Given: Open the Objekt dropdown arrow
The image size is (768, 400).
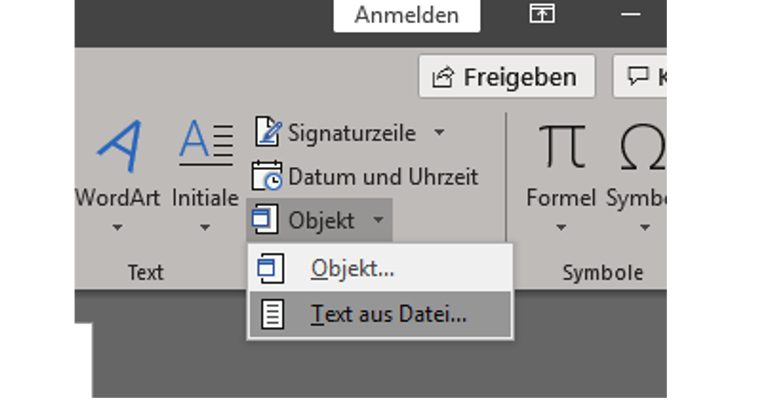Looking at the screenshot, I should pos(377,221).
